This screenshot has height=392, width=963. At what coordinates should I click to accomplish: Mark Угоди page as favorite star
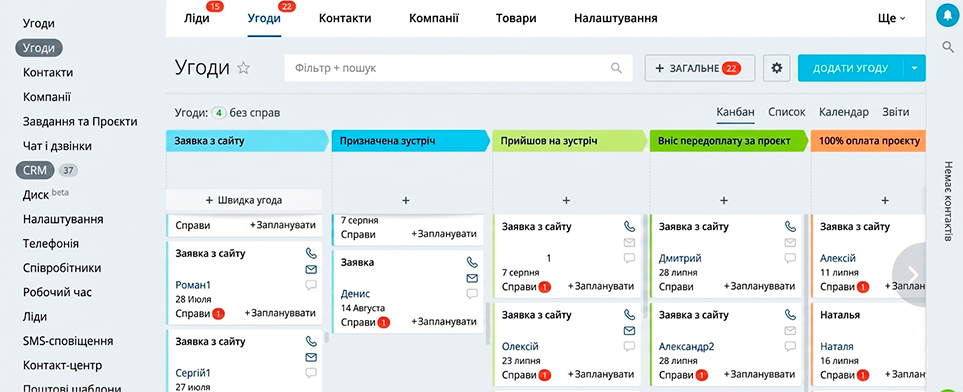pyautogui.click(x=244, y=68)
